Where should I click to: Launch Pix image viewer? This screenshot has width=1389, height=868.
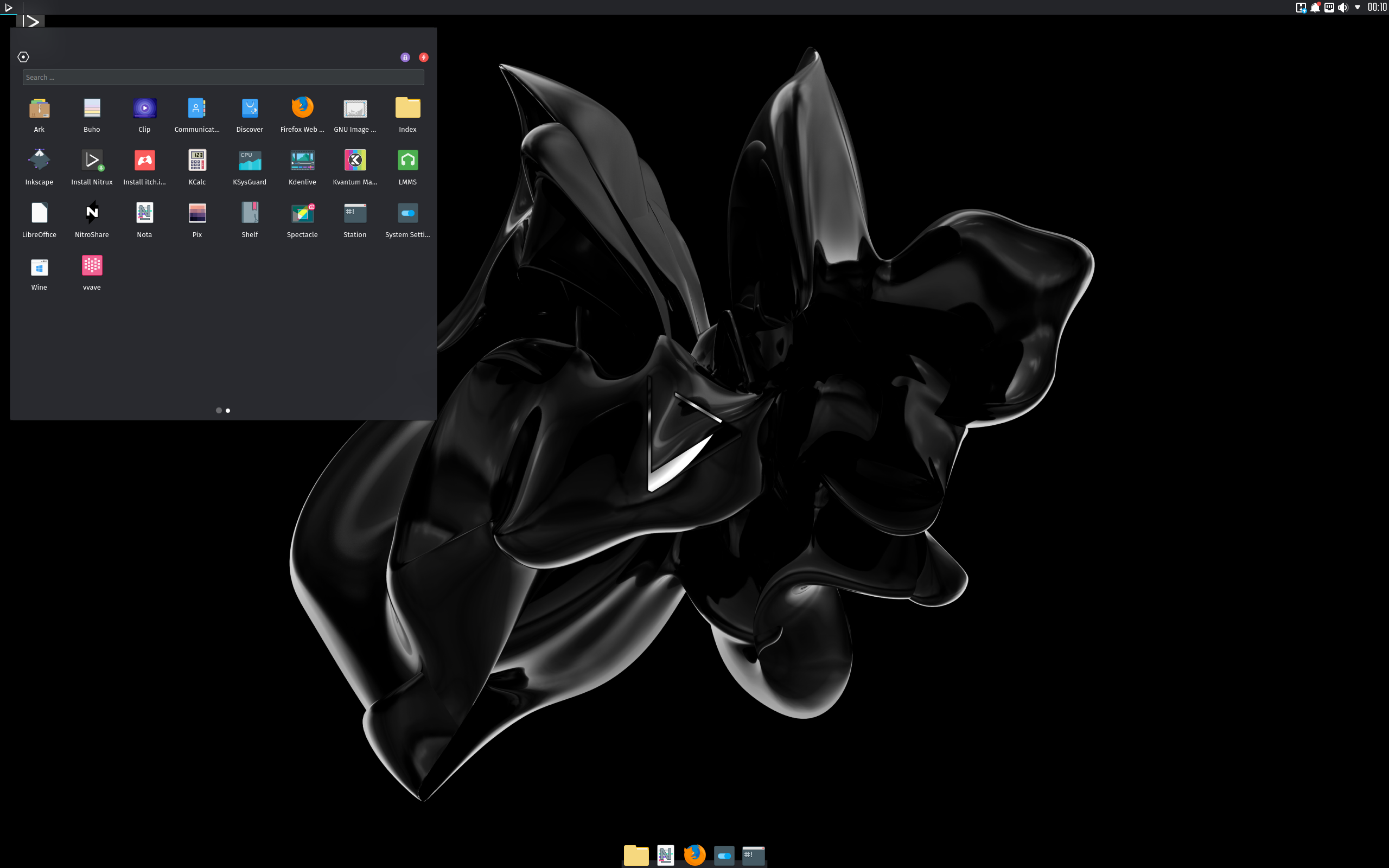click(197, 220)
